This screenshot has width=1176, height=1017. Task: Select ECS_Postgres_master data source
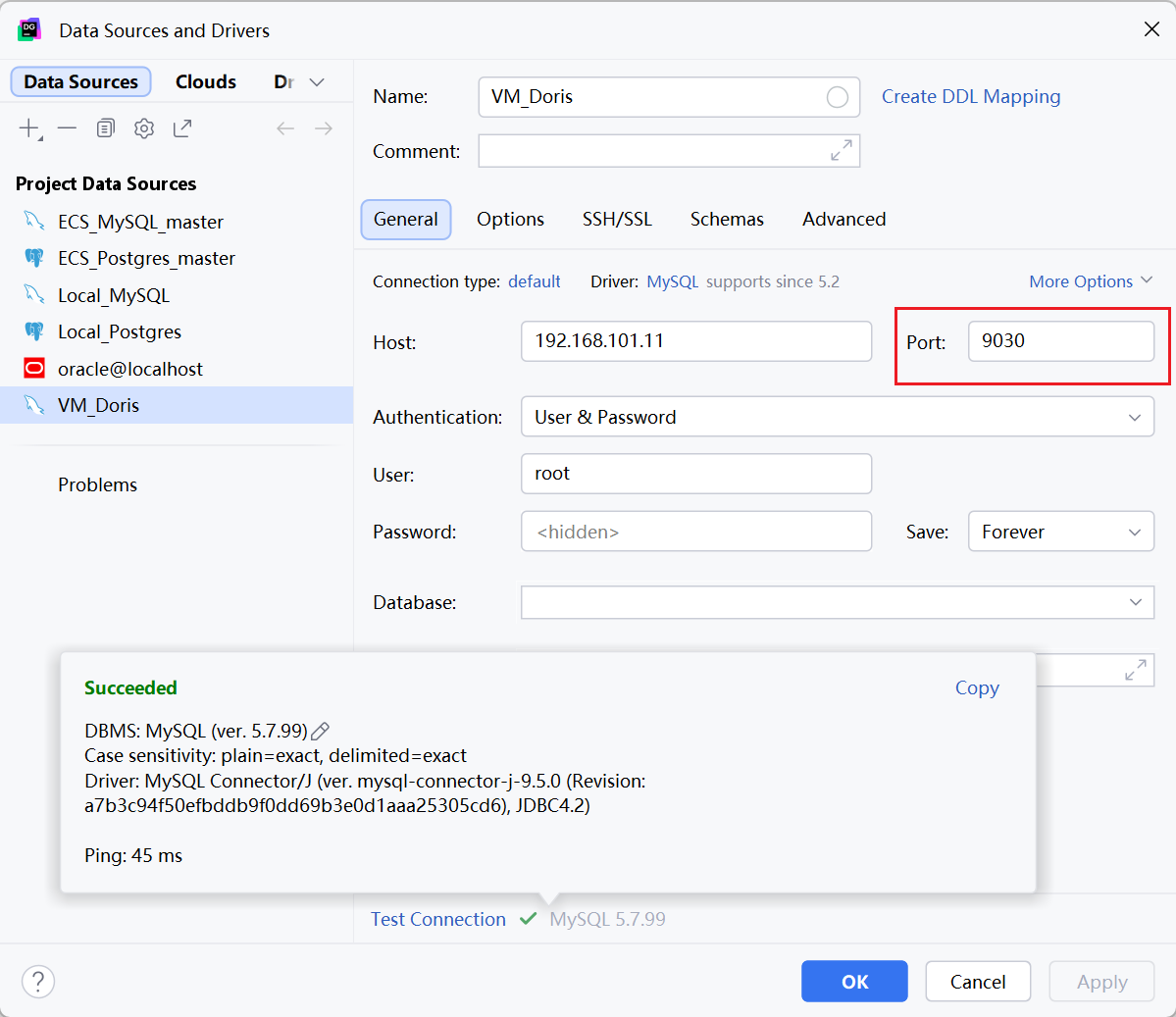point(177,258)
